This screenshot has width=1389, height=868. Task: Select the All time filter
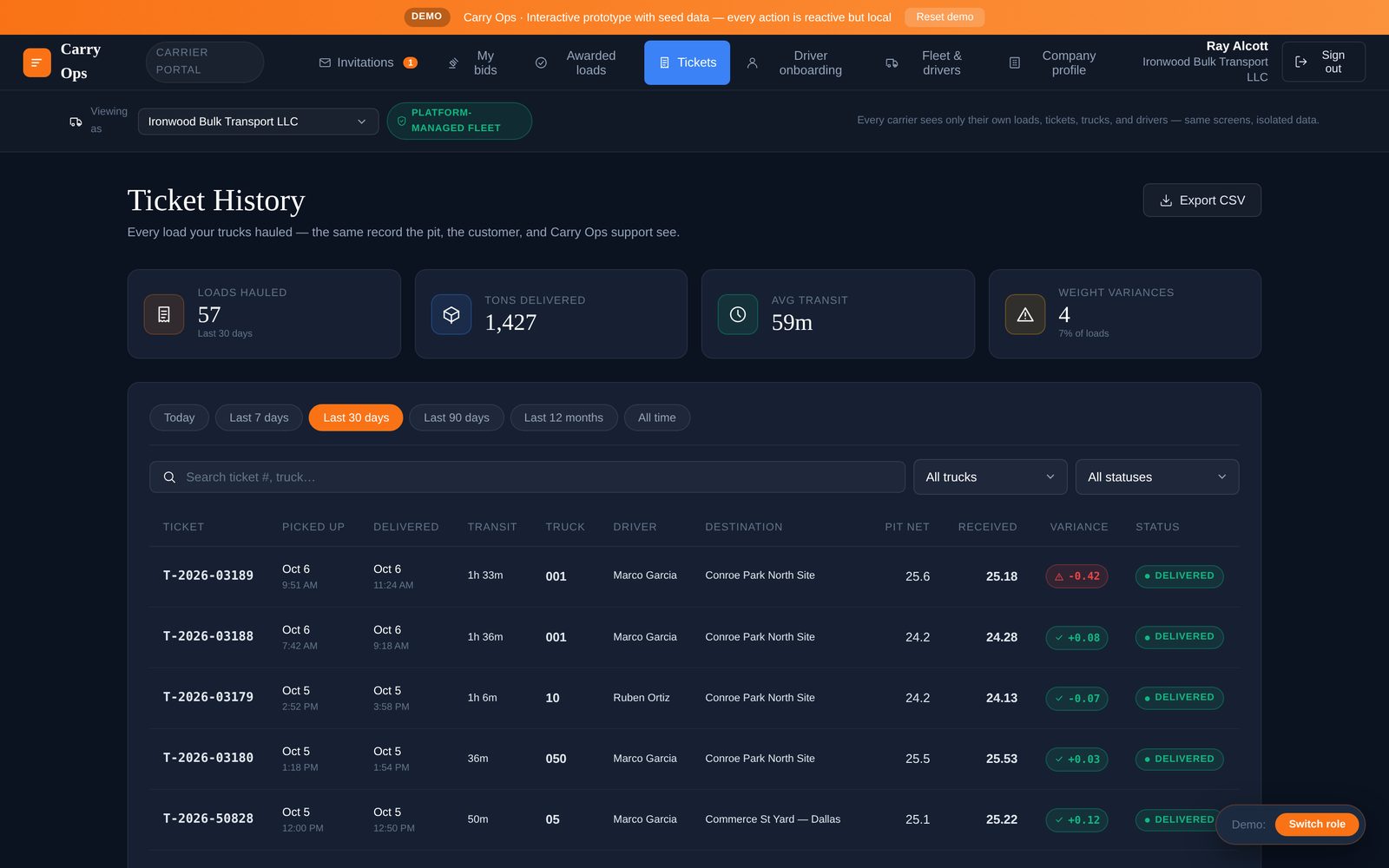[x=657, y=418]
